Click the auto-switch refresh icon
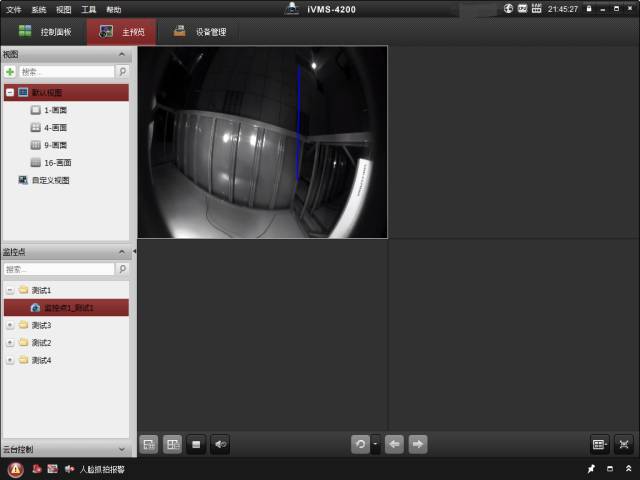 point(360,444)
